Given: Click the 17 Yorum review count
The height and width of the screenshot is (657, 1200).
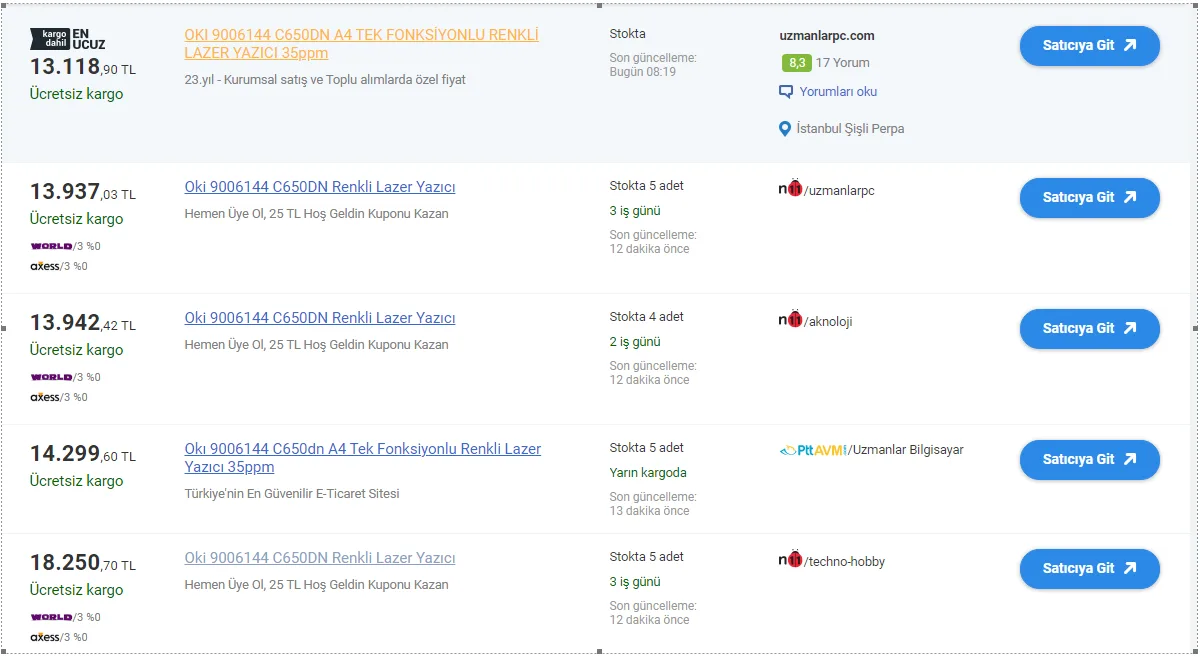Looking at the screenshot, I should pyautogui.click(x=843, y=63).
